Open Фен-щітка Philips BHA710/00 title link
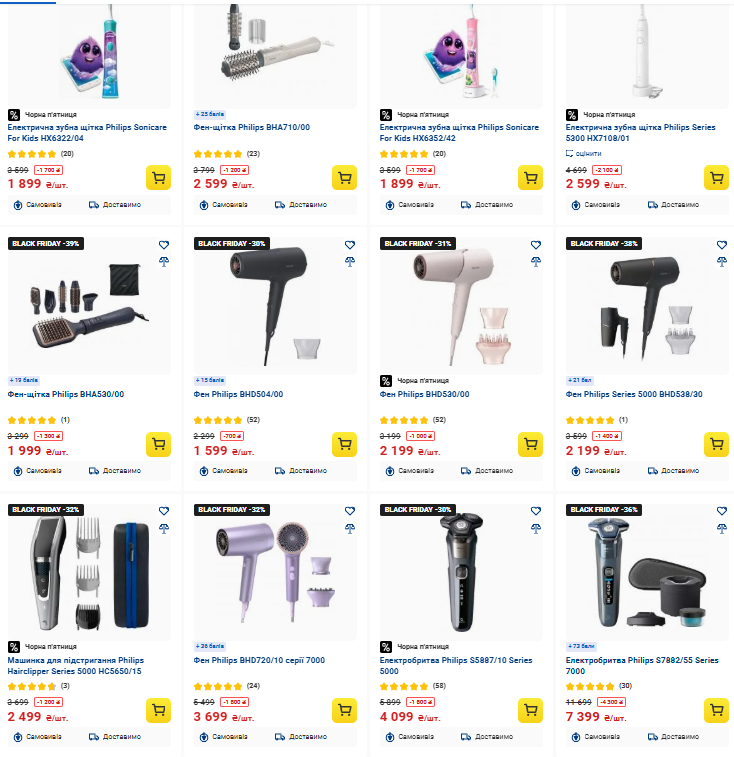734x757 pixels. coord(252,127)
